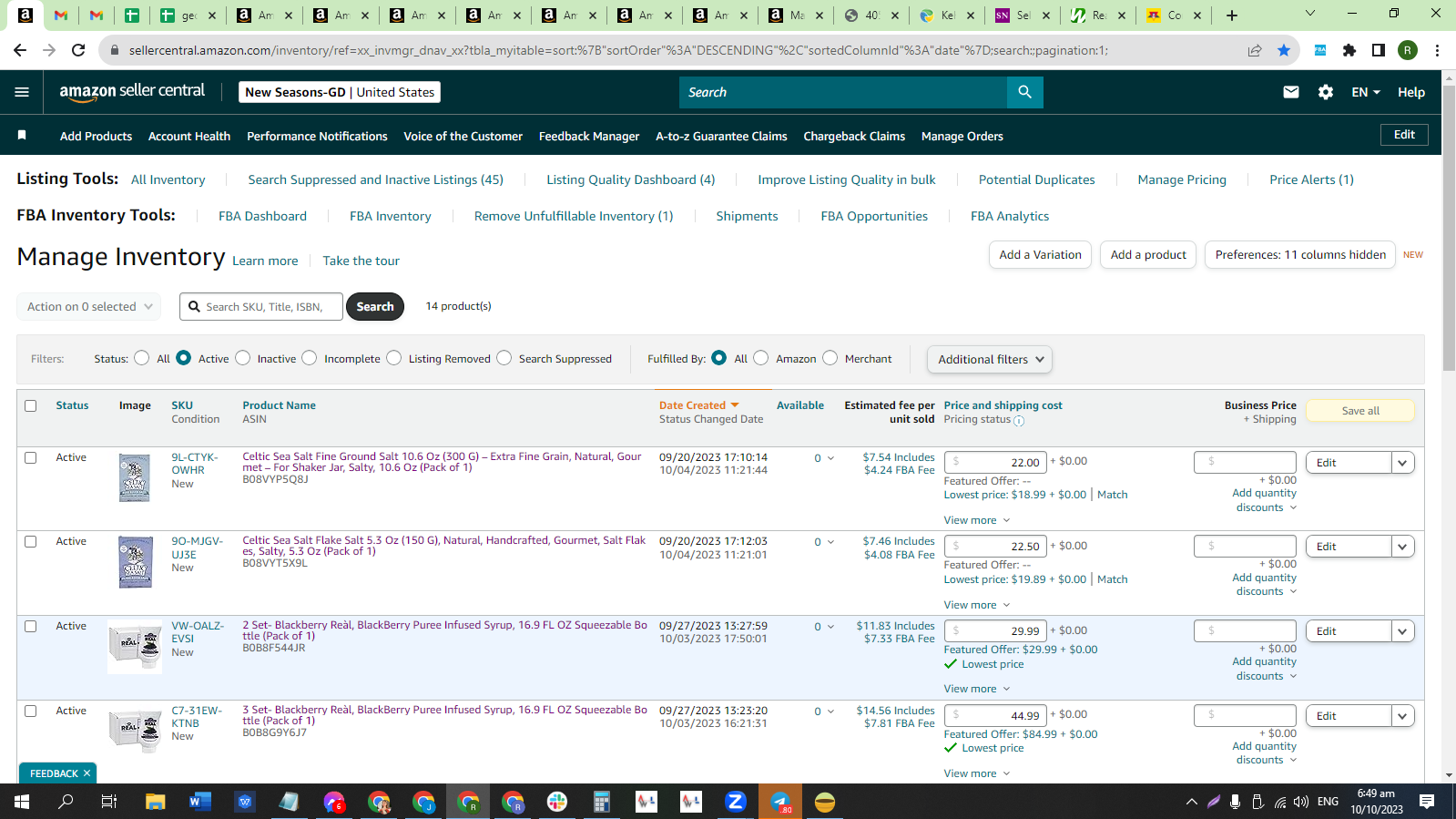Open the FBA Inventory tool tab
The width and height of the screenshot is (1456, 819).
coord(390,216)
